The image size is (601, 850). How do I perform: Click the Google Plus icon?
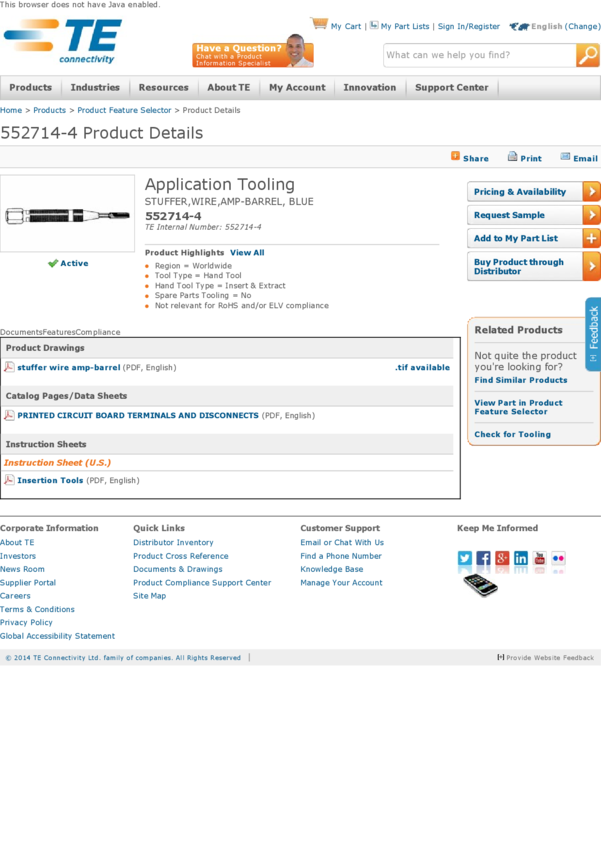pyautogui.click(x=502, y=558)
